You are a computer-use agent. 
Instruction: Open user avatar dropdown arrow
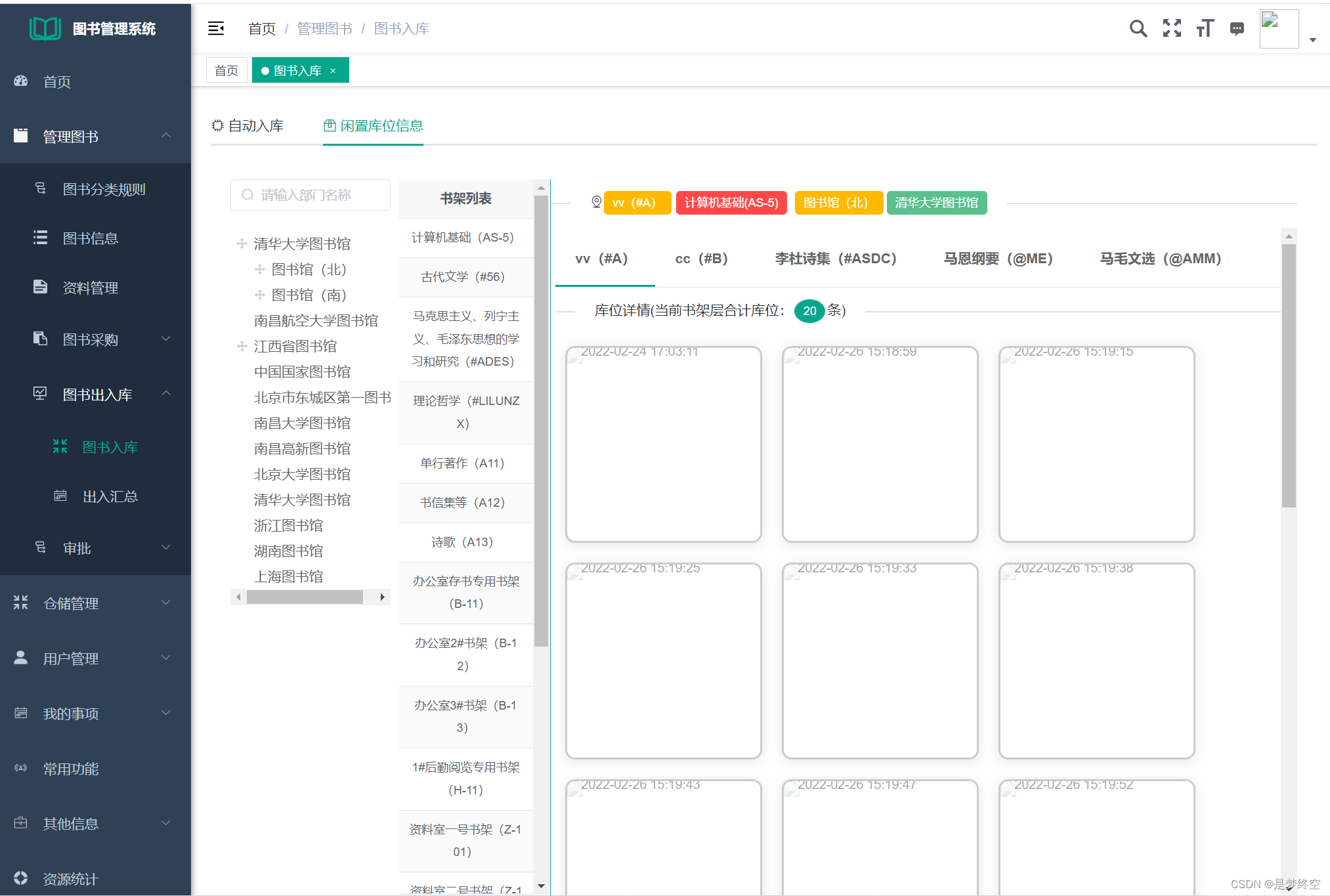point(1312,40)
